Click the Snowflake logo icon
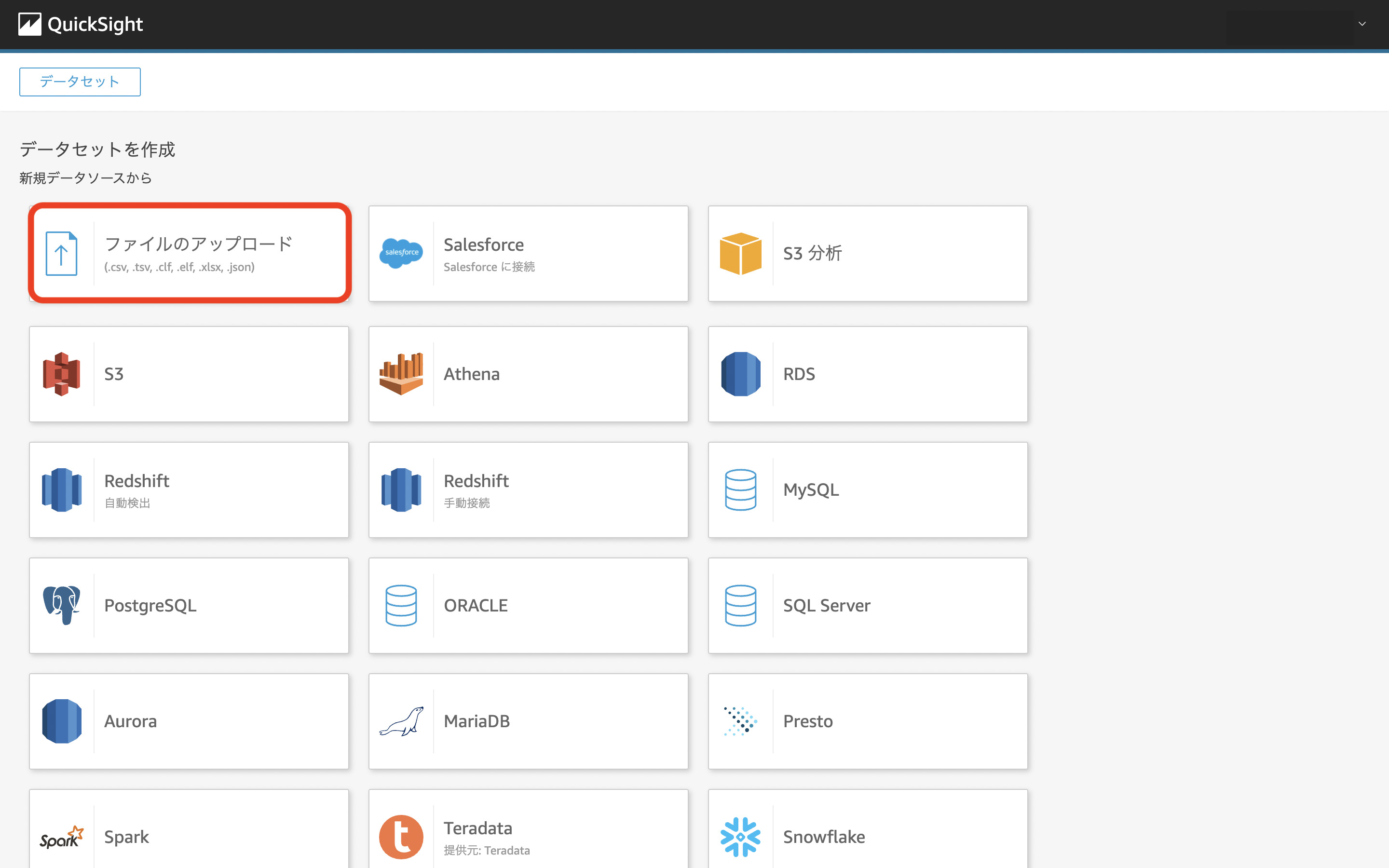 (x=740, y=837)
